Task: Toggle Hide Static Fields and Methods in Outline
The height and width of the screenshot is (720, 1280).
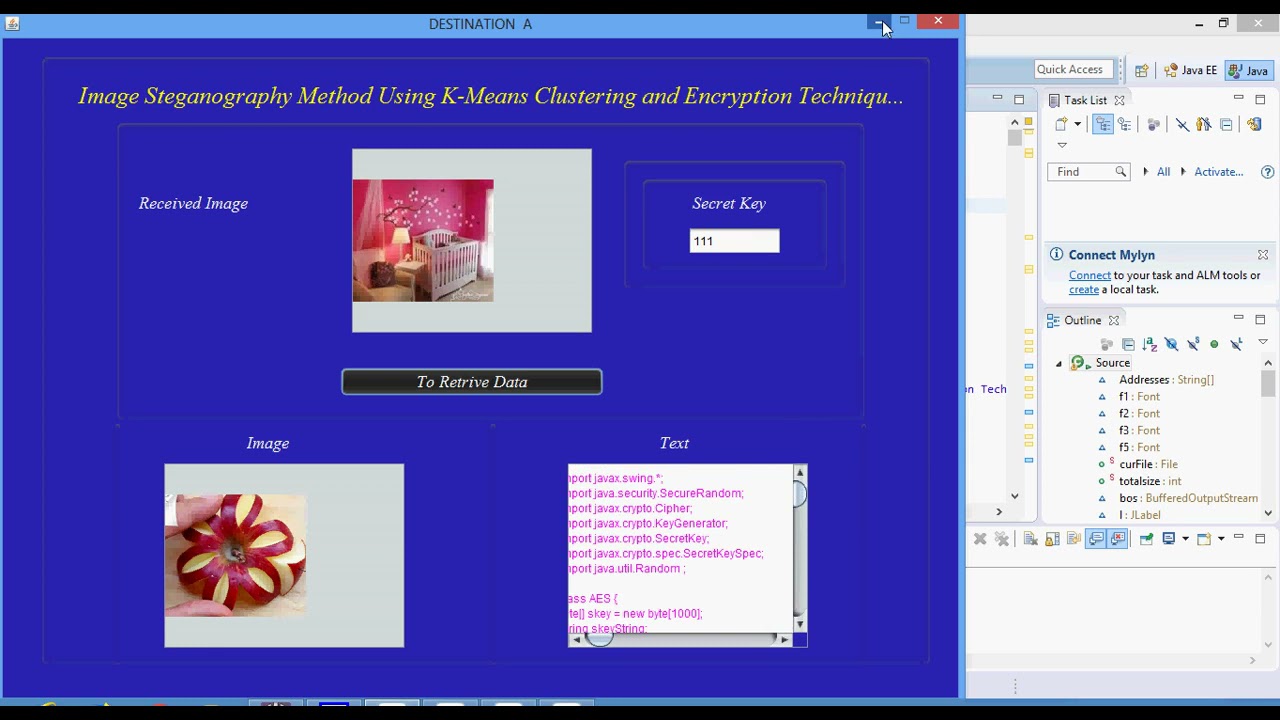Action: click(x=1193, y=344)
